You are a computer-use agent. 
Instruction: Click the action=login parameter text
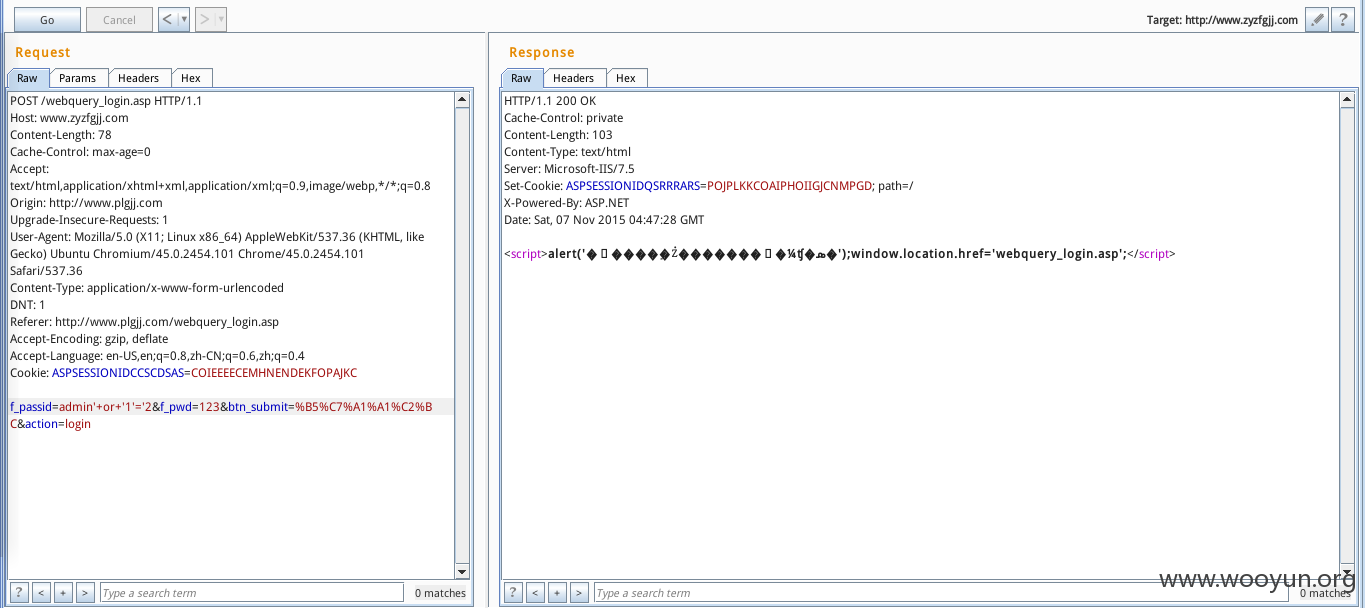(x=57, y=424)
